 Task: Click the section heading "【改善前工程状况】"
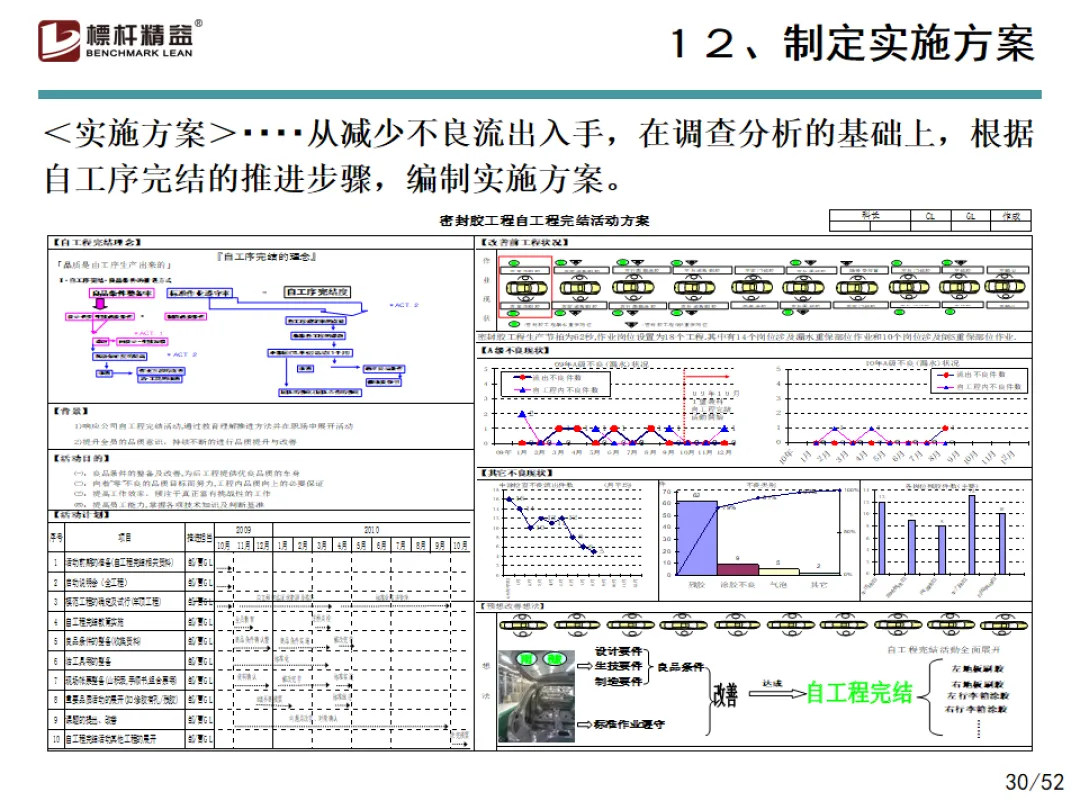pos(525,242)
